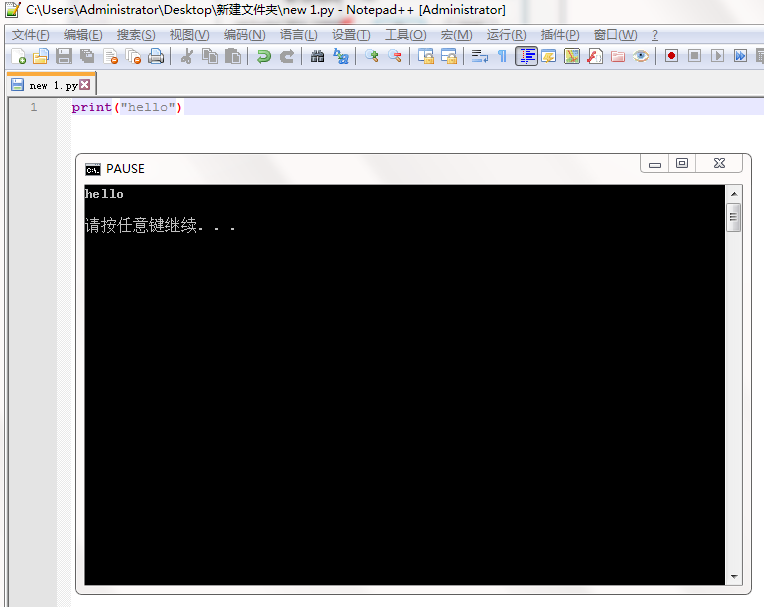Close current file via Close icon
The image size is (764, 607).
coord(111,57)
